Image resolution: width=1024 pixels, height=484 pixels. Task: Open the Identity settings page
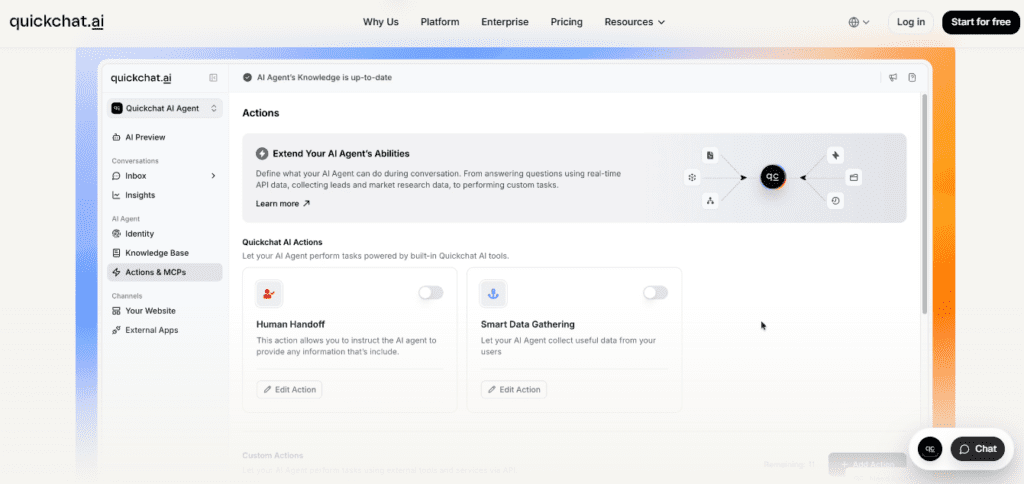pyautogui.click(x=165, y=233)
